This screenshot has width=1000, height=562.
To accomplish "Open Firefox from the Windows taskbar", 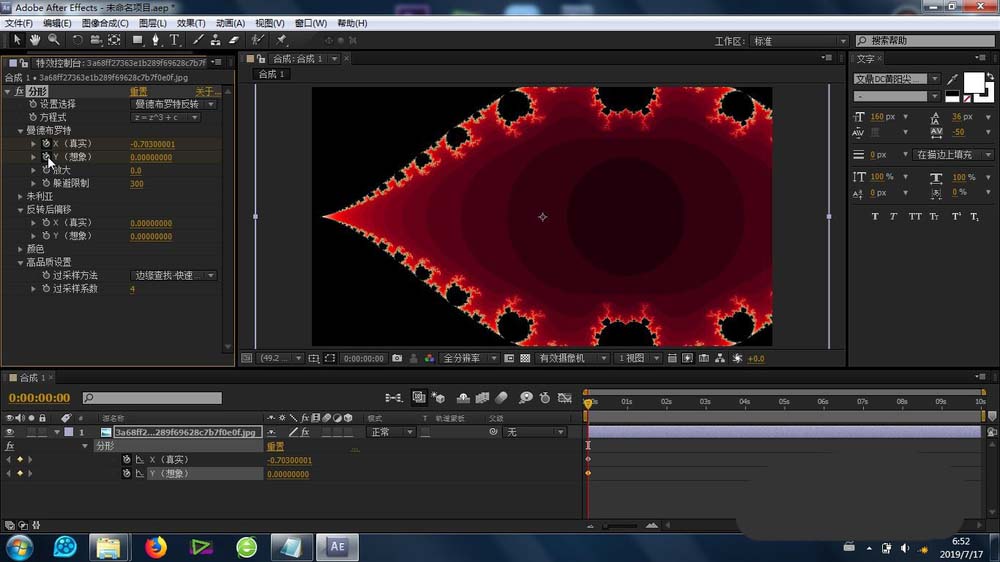I will click(x=155, y=546).
